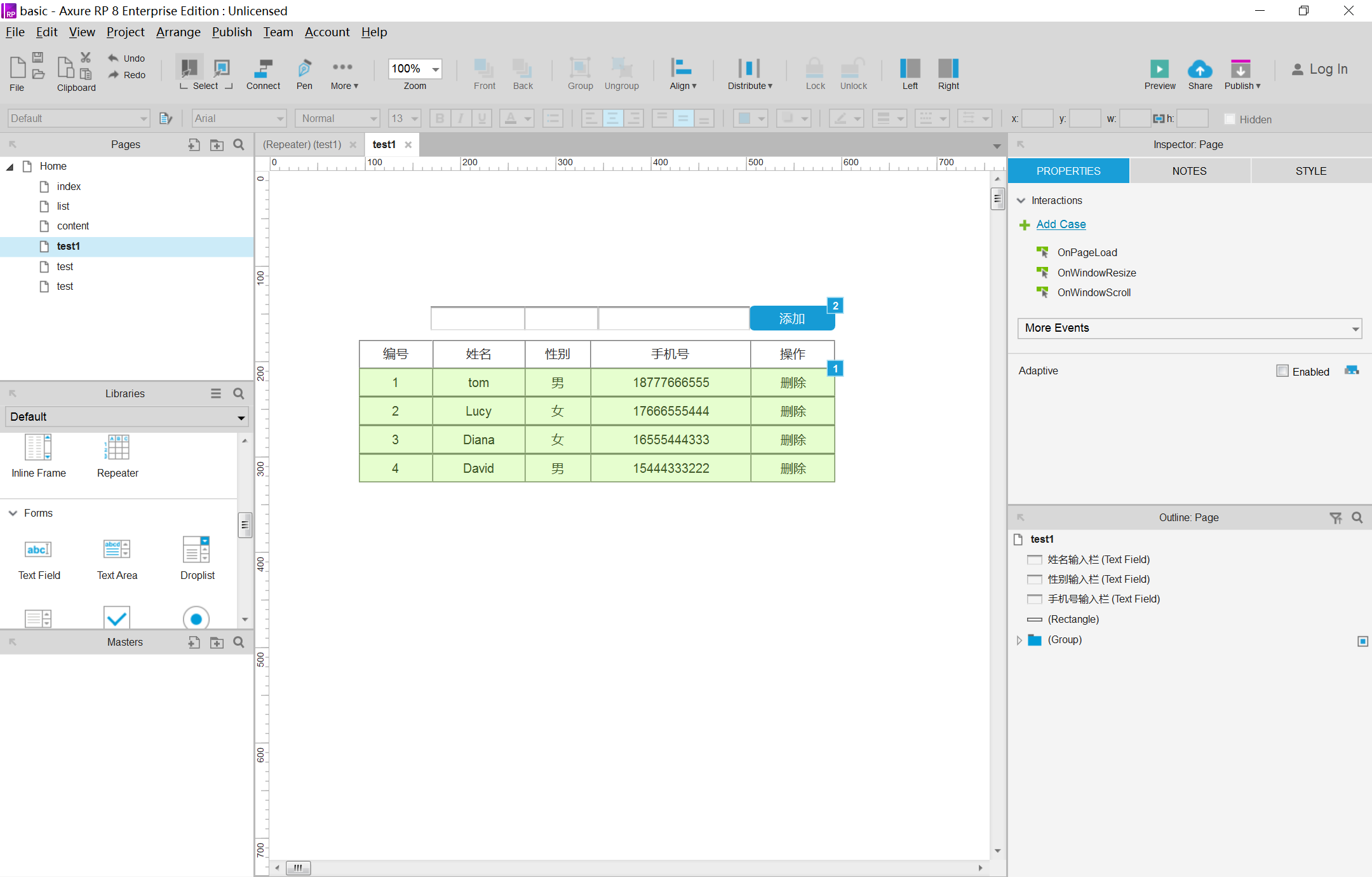1372x877 pixels.
Task: Enable the Adaptive Enabled checkbox
Action: click(1282, 371)
